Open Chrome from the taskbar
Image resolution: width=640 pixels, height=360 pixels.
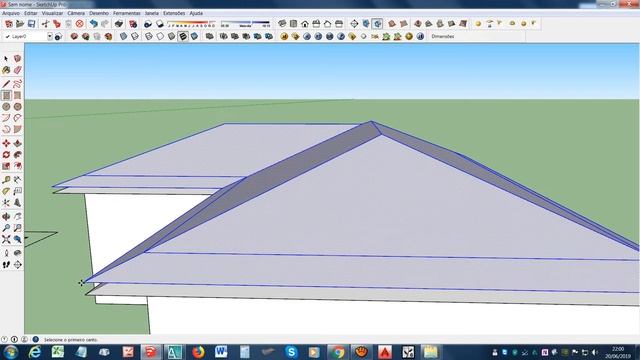click(x=338, y=352)
